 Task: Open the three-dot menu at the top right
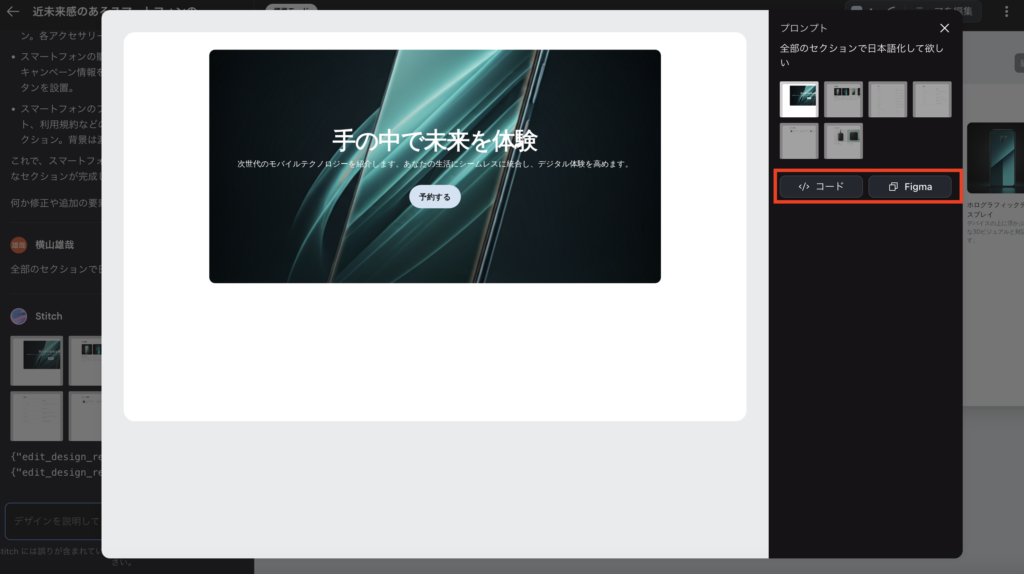tap(1006, 11)
